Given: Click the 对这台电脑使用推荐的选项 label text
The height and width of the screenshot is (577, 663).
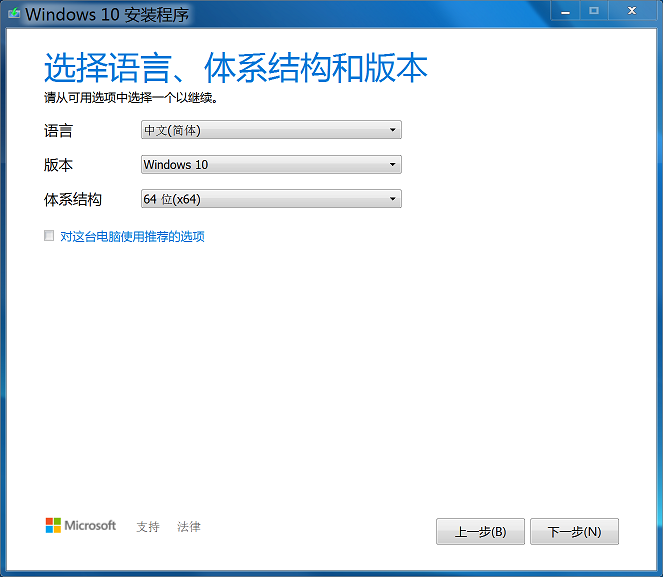Looking at the screenshot, I should [x=132, y=236].
